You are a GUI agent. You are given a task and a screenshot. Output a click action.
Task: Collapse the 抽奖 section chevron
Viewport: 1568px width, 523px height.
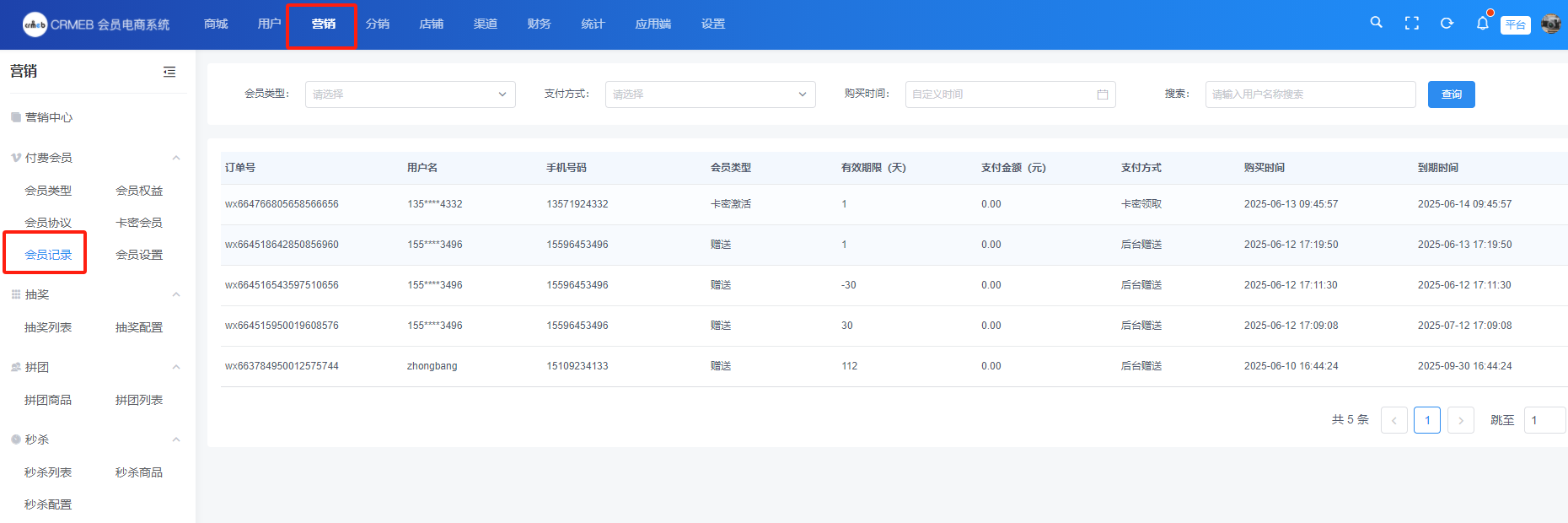(x=176, y=294)
